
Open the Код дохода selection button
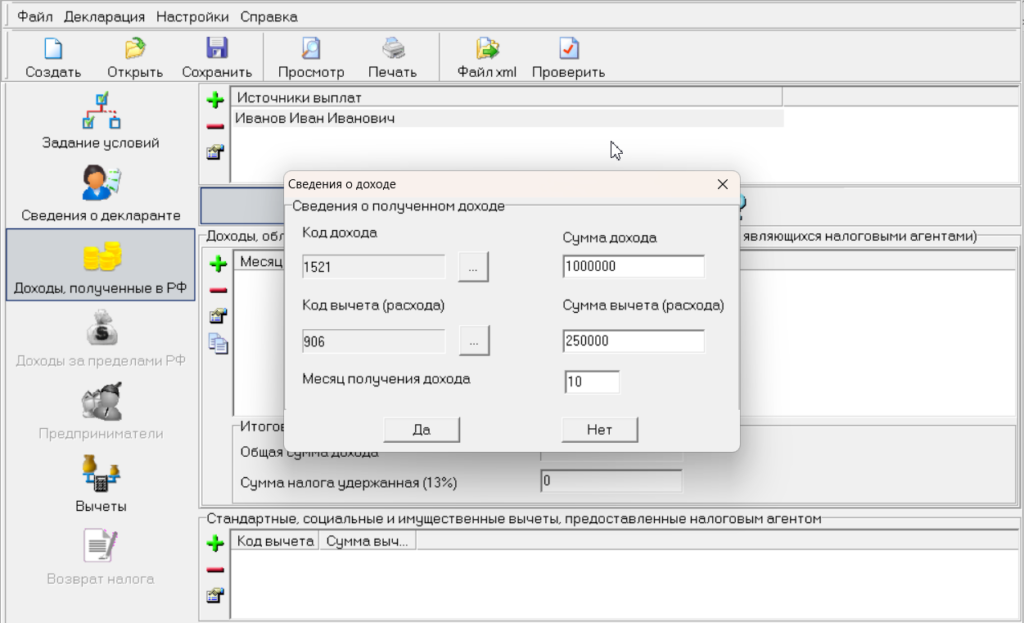pyautogui.click(x=474, y=268)
